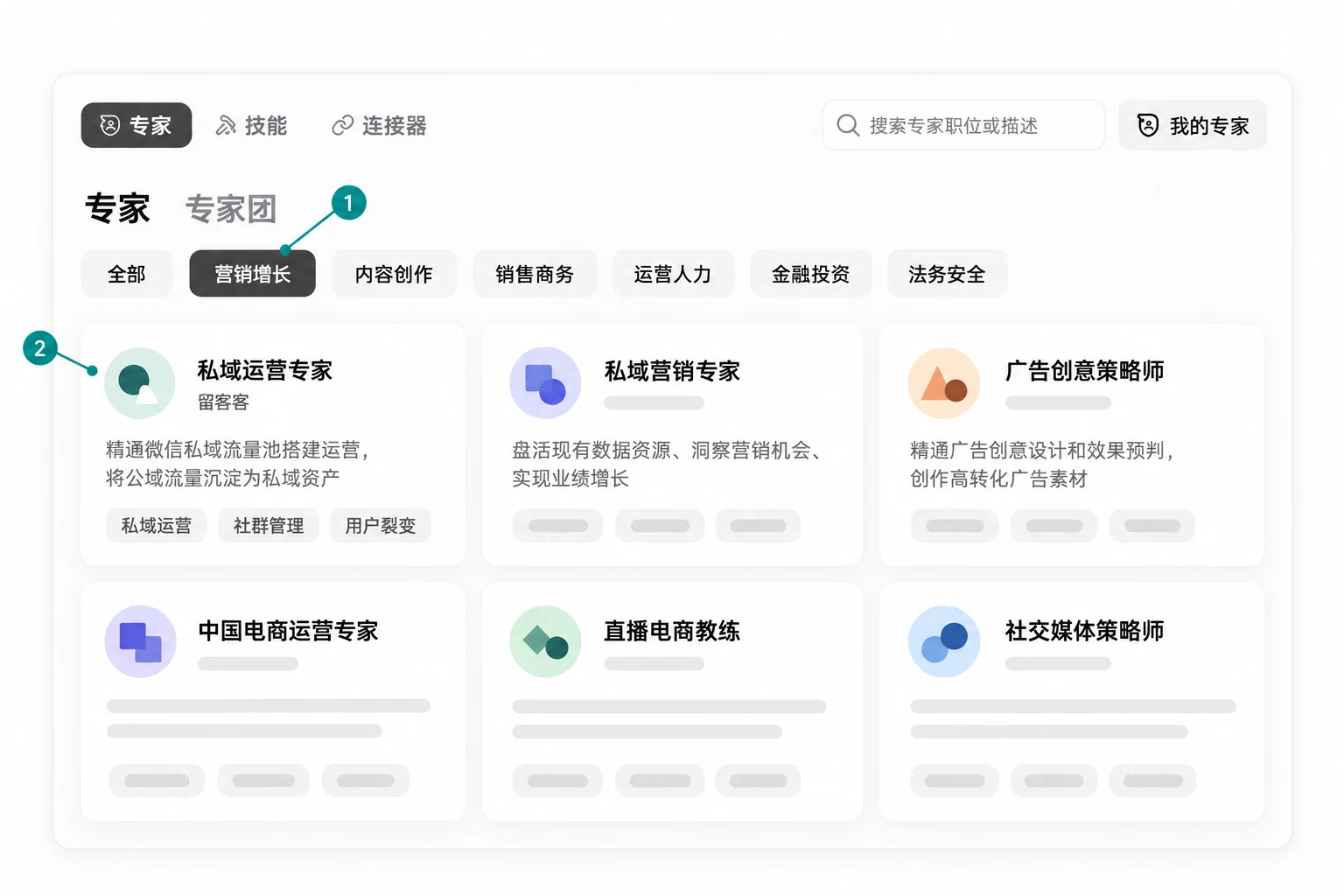
Task: Filter by 金融投资 category
Action: pyautogui.click(x=811, y=274)
